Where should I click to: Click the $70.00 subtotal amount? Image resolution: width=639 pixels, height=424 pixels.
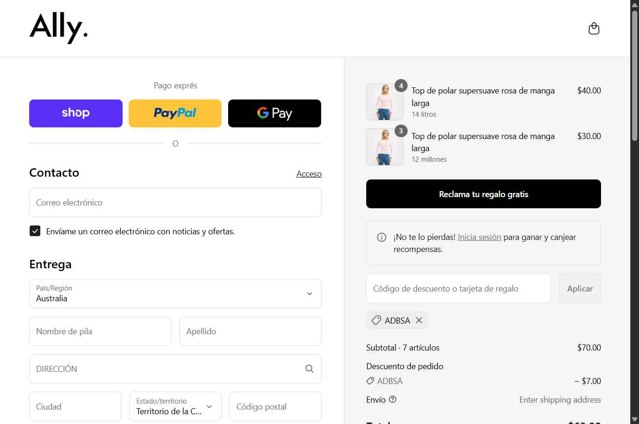[589, 348]
